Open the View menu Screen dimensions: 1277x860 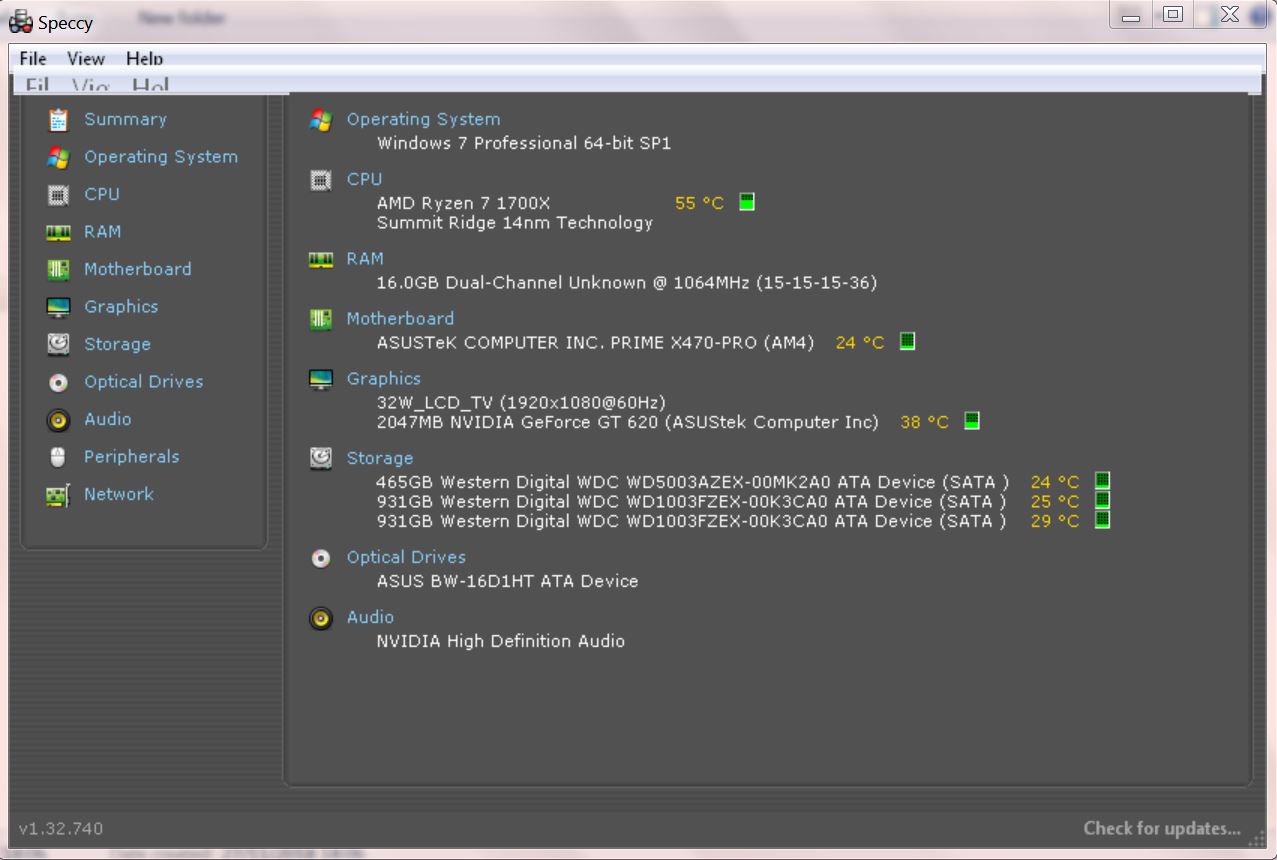click(86, 59)
